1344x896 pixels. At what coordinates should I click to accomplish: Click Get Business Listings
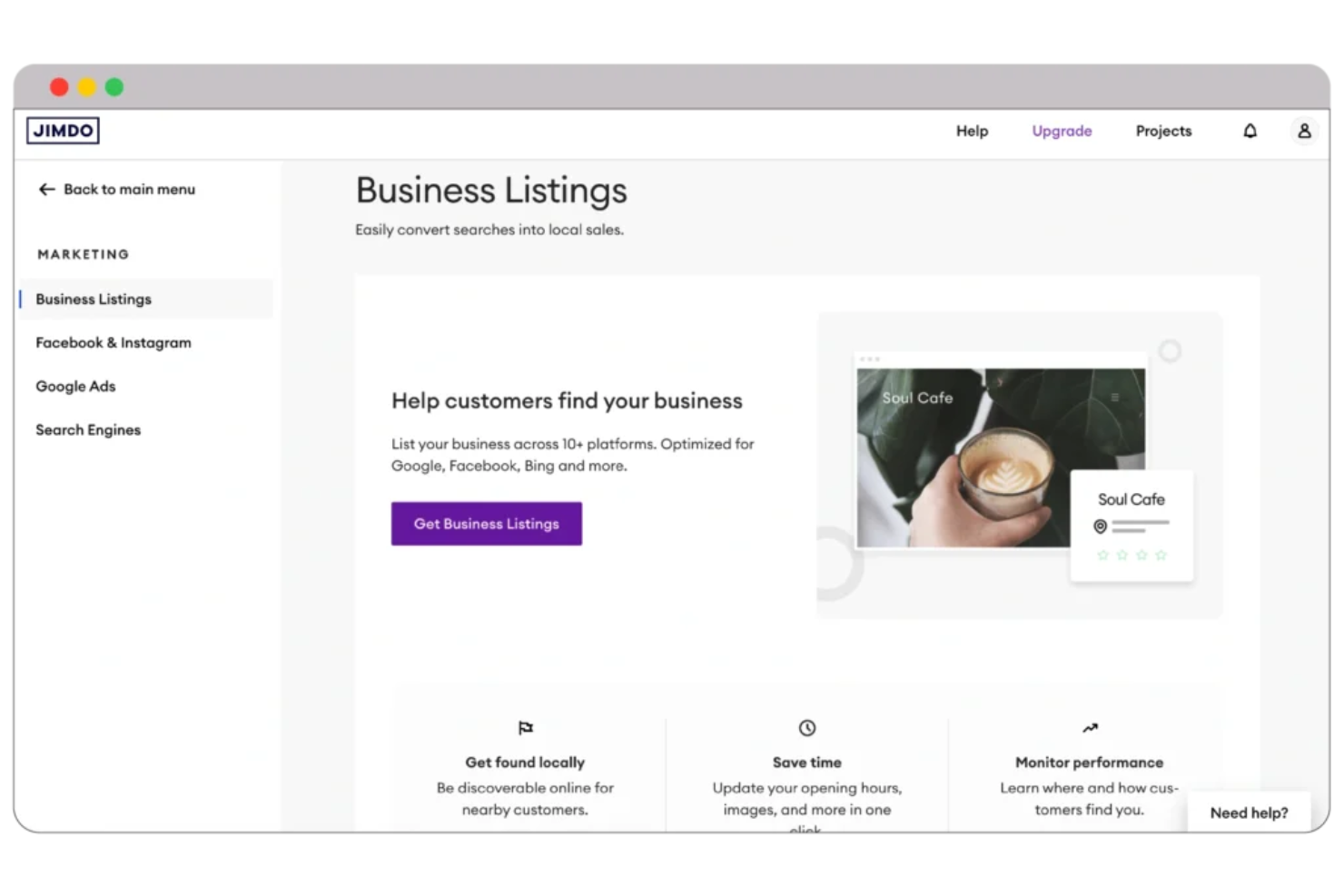[x=486, y=523]
